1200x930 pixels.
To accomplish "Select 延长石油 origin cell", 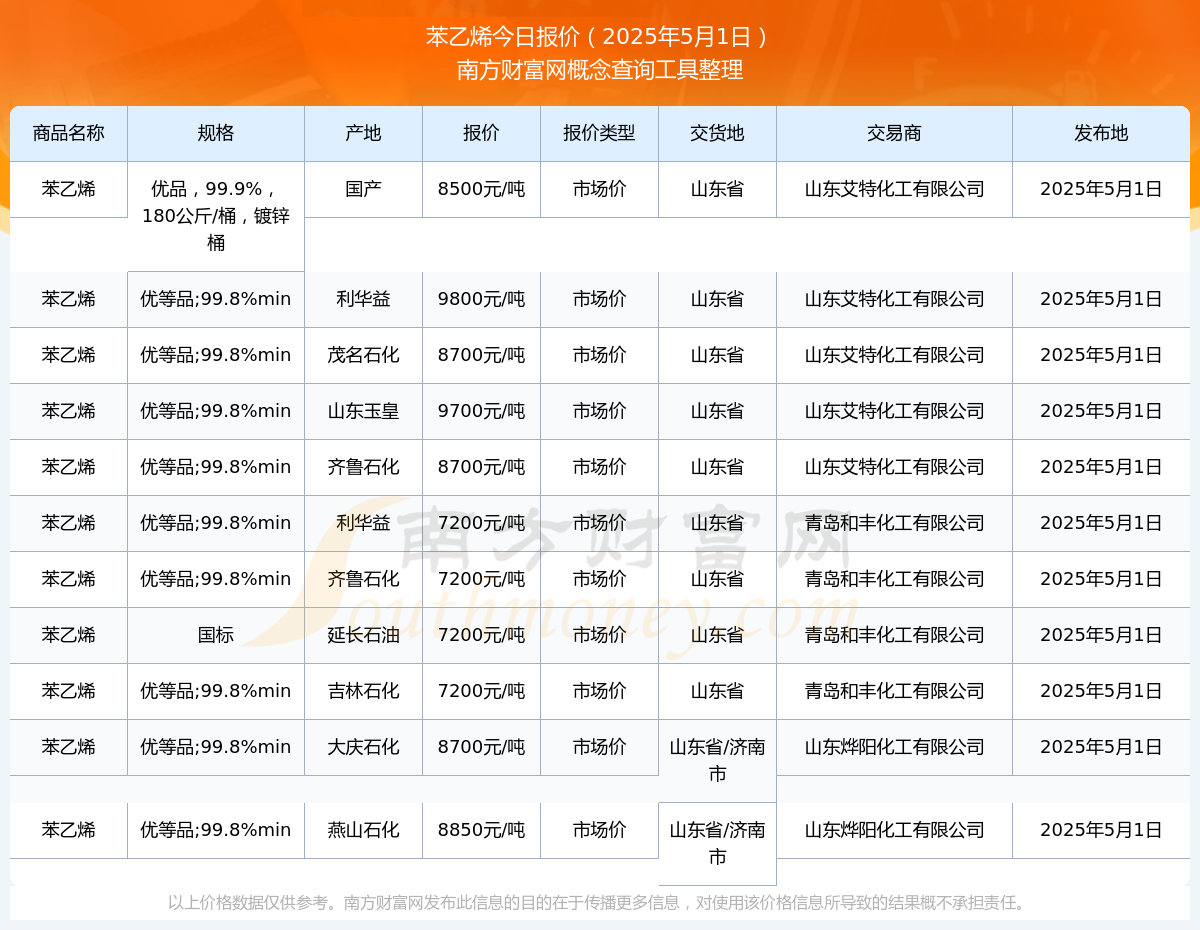I will [x=363, y=635].
